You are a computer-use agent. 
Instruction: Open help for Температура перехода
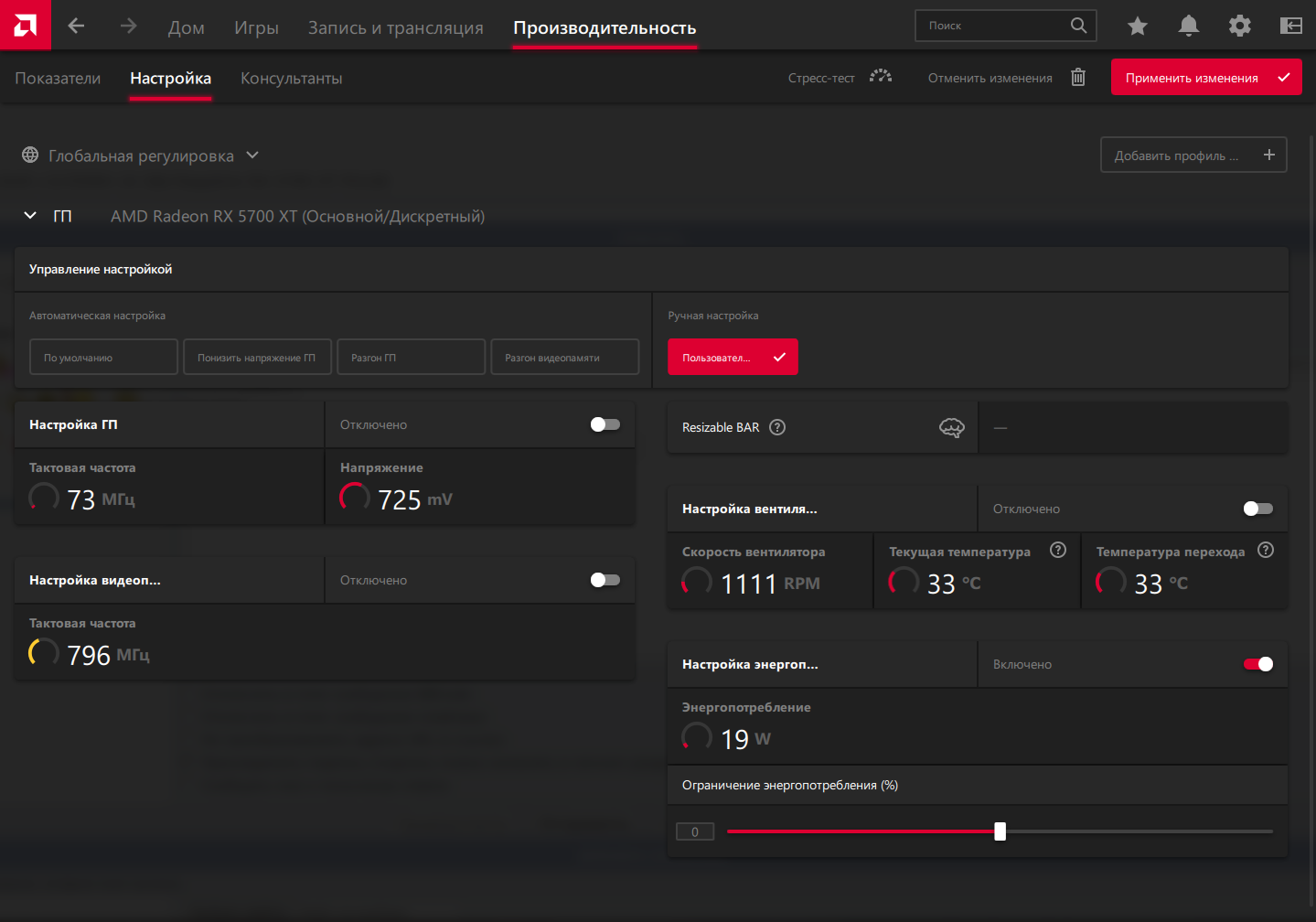coord(1266,550)
